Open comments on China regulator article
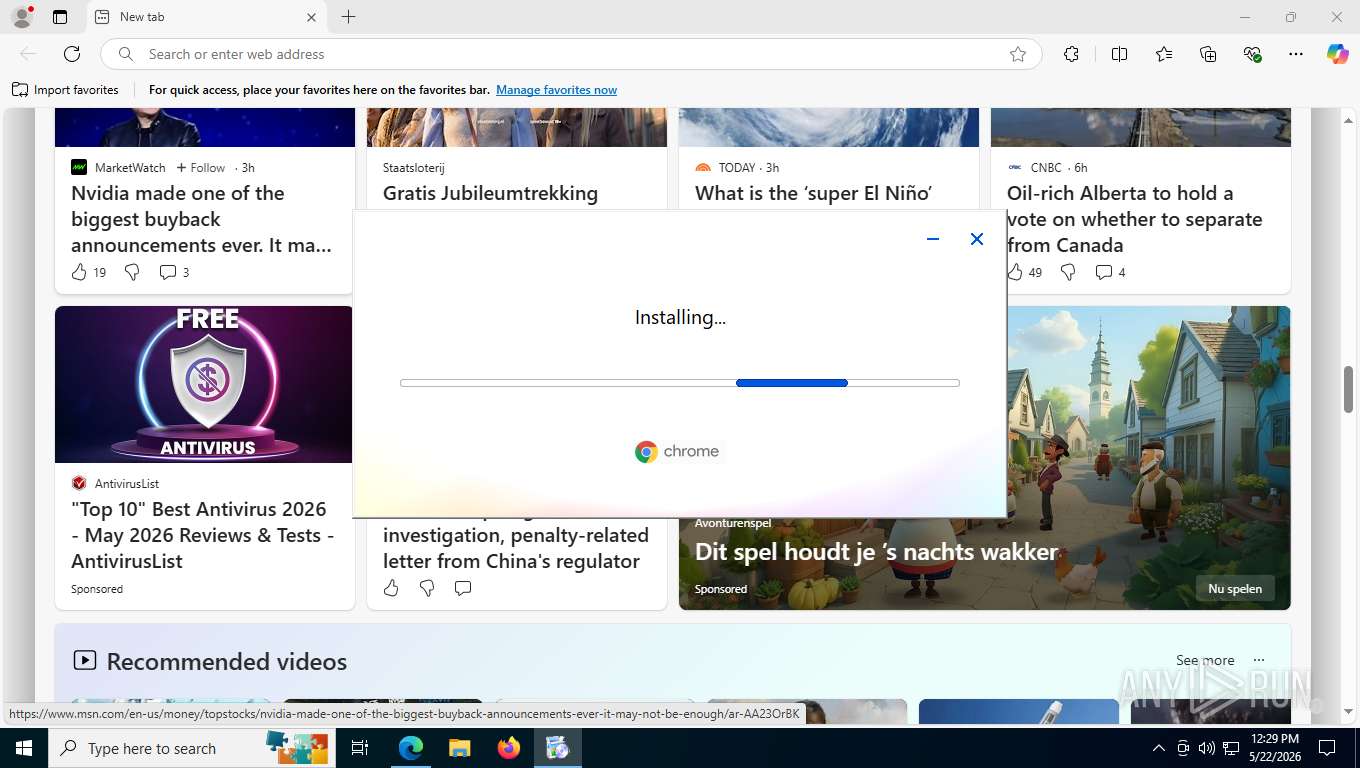 click(463, 588)
